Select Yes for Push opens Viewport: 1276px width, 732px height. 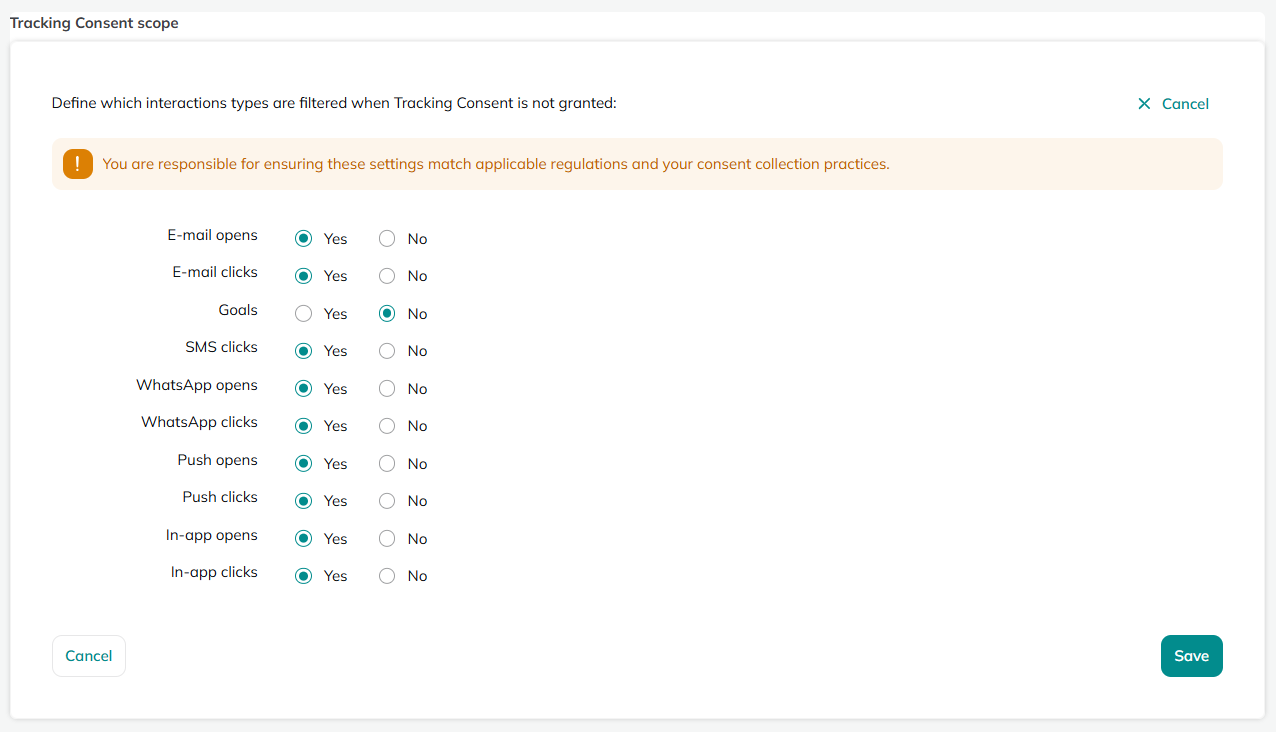304,463
